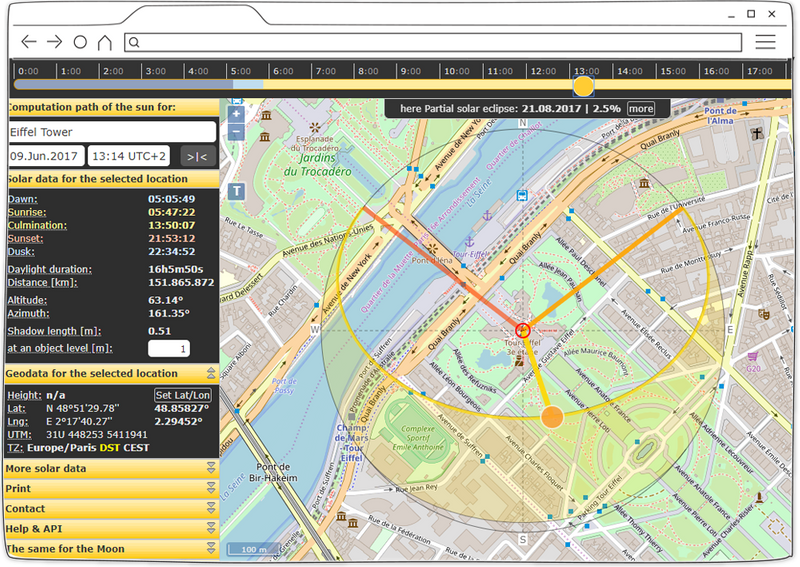Expand the Help & API section
This screenshot has height=567, width=800.
pos(211,529)
